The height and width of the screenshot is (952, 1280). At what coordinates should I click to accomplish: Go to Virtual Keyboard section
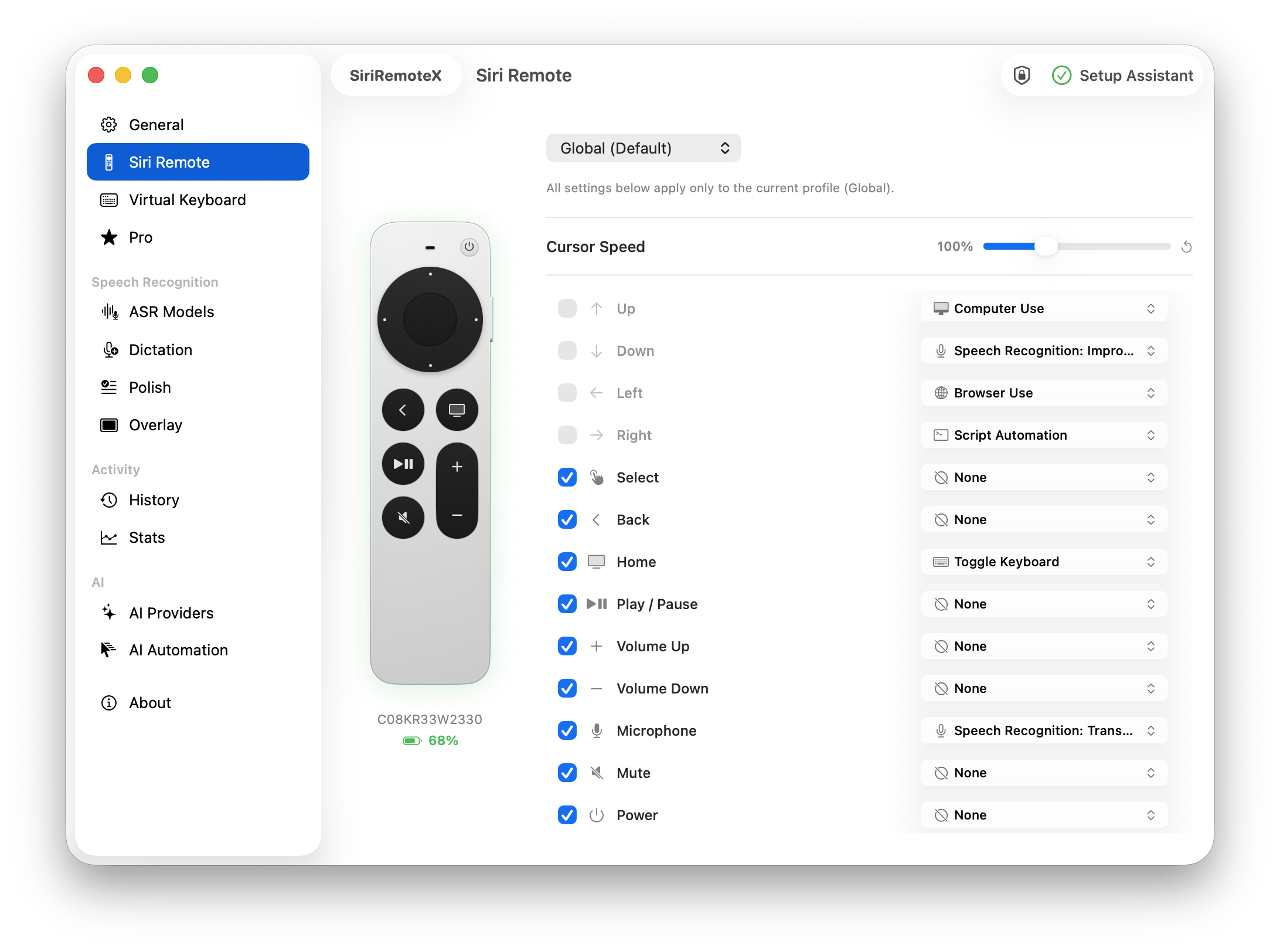(x=198, y=200)
